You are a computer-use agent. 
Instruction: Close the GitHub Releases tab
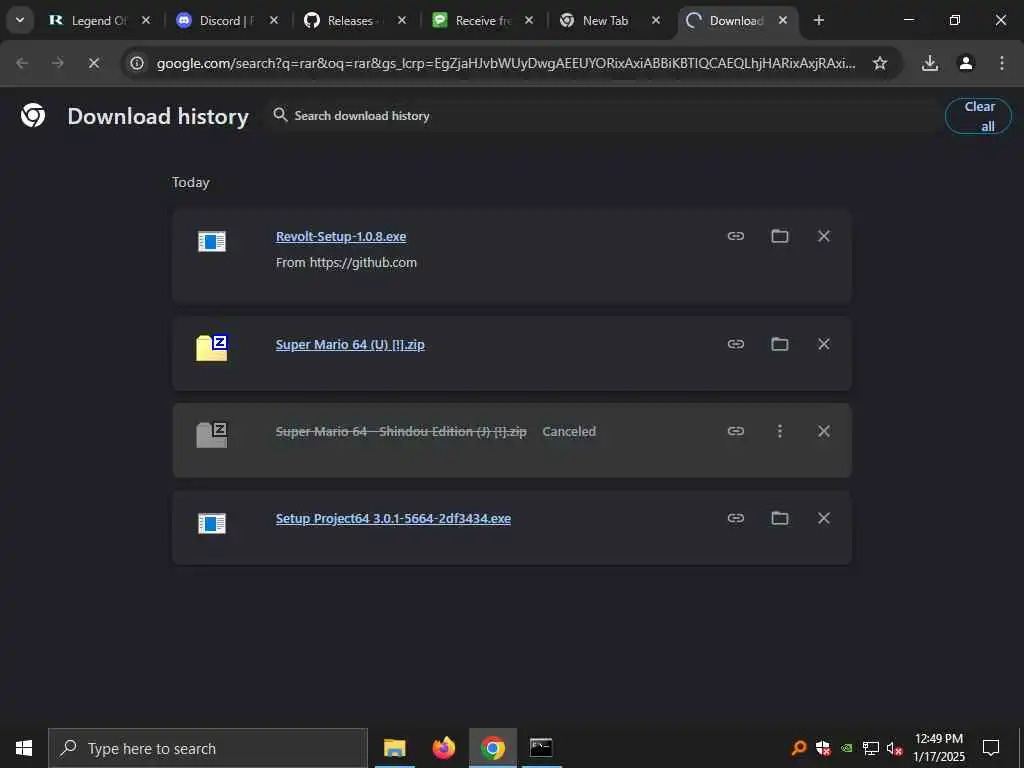(x=402, y=20)
